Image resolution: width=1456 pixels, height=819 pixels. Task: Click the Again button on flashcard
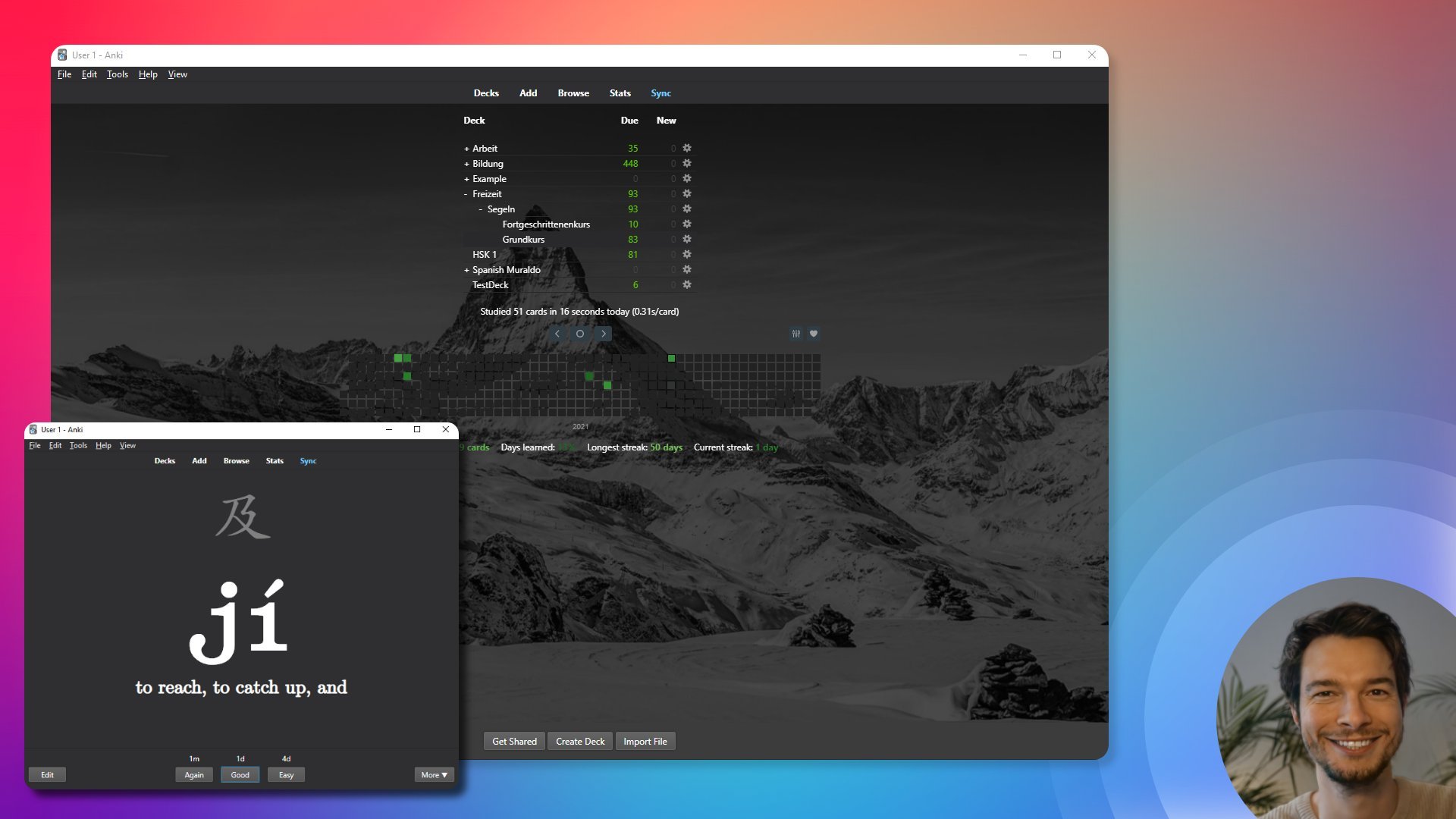click(194, 774)
